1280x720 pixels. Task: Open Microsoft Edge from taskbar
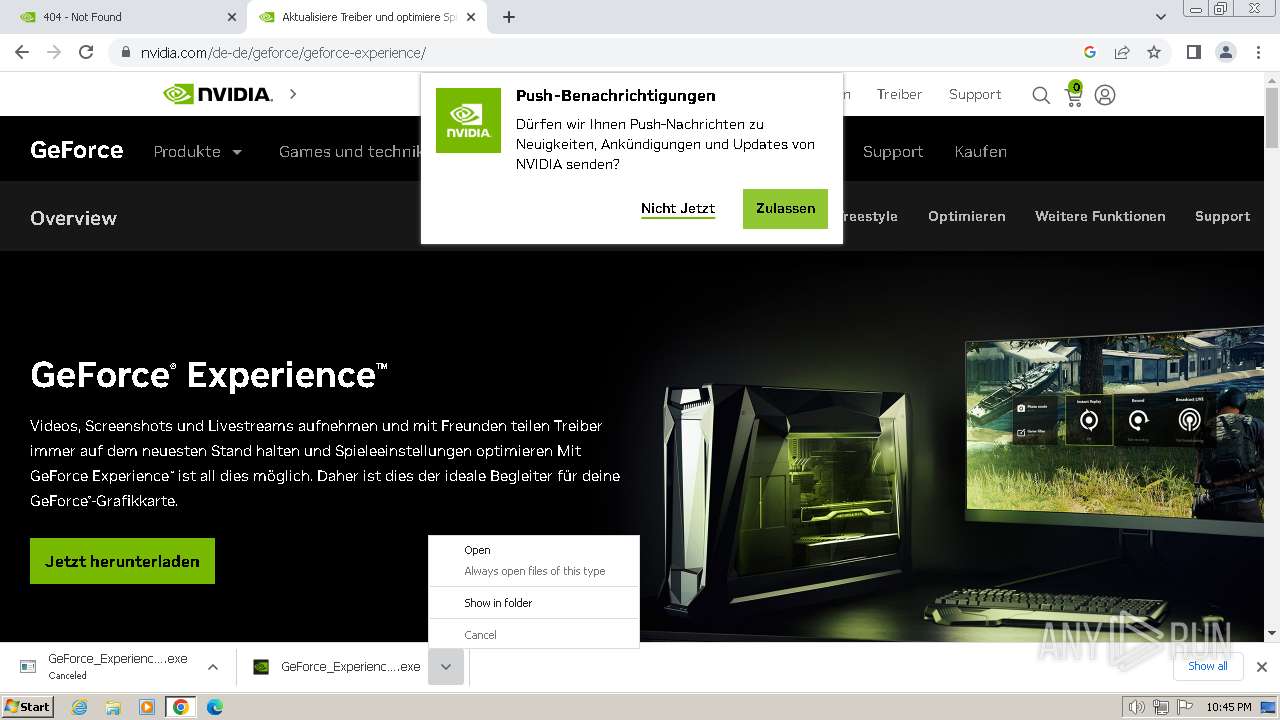point(214,707)
